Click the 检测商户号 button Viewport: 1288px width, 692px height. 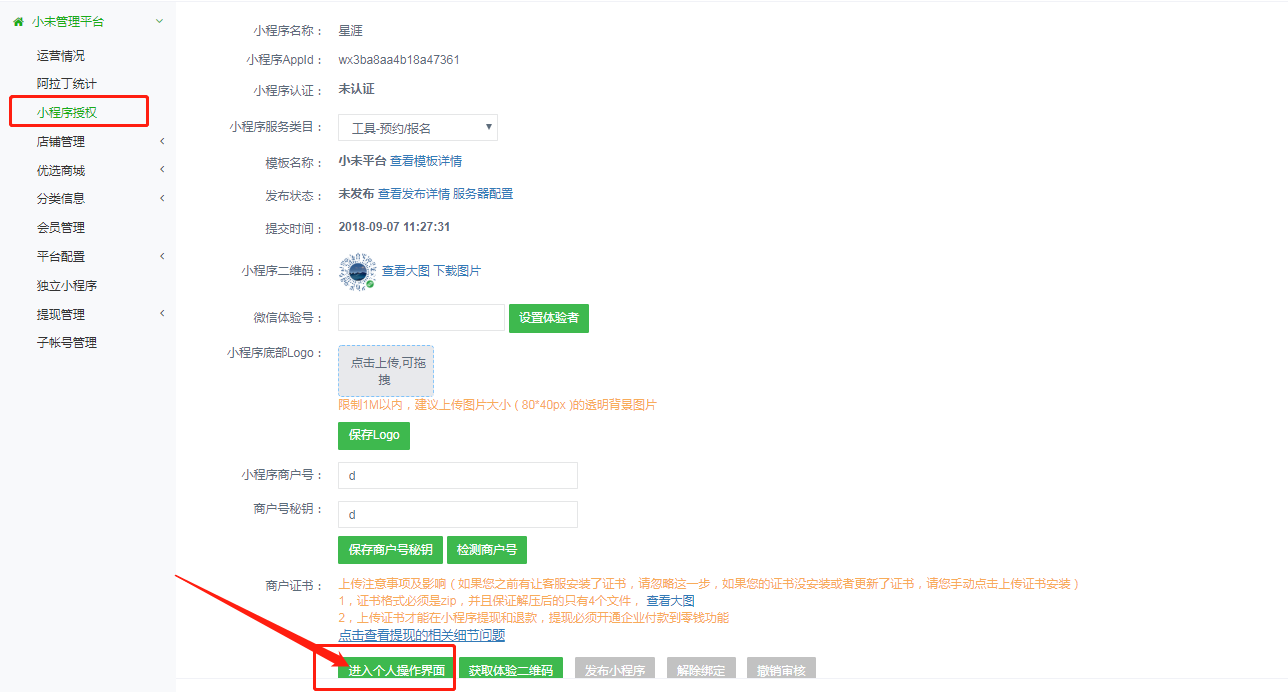click(487, 550)
